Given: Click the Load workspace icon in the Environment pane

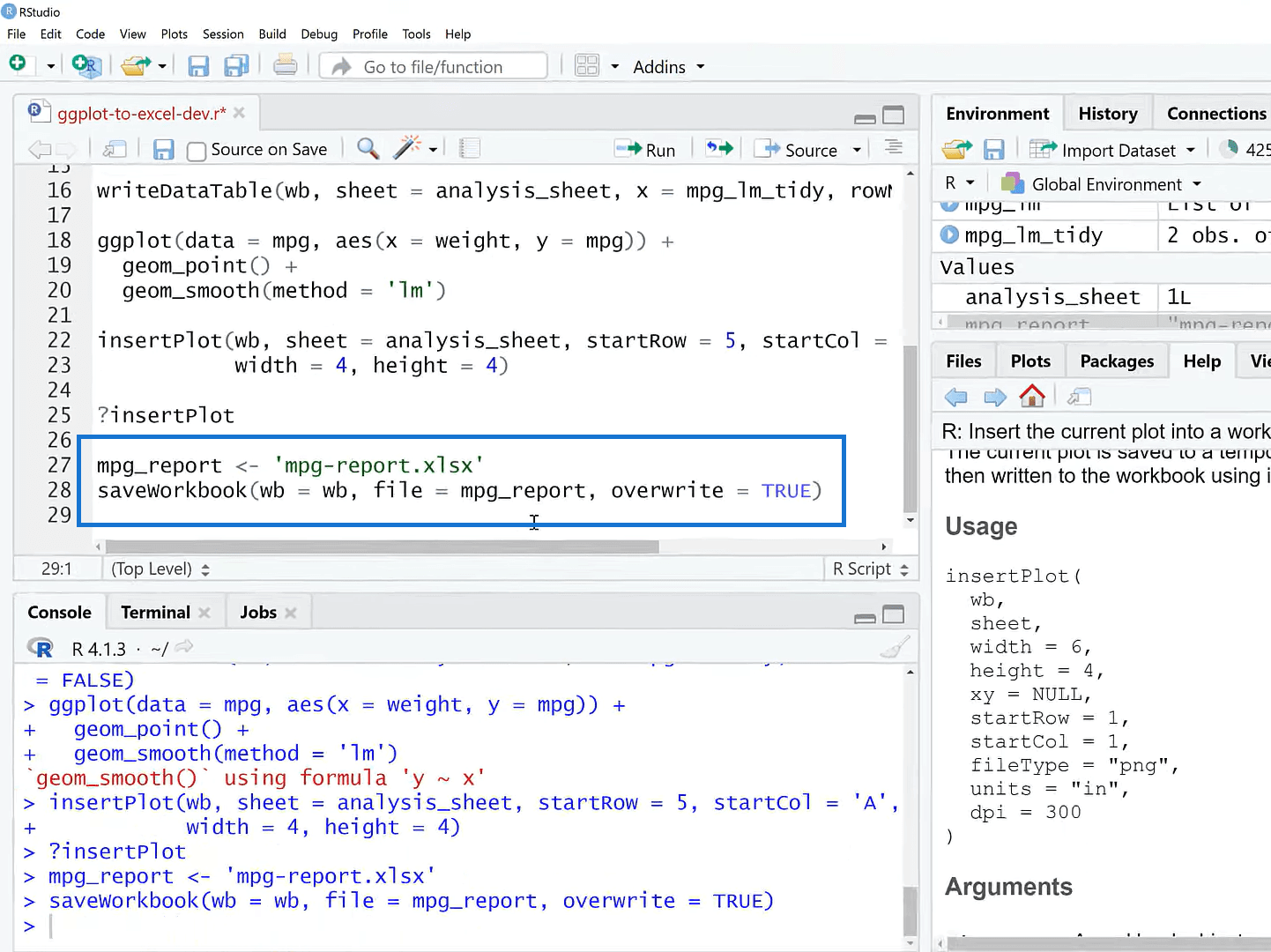Looking at the screenshot, I should click(x=956, y=150).
